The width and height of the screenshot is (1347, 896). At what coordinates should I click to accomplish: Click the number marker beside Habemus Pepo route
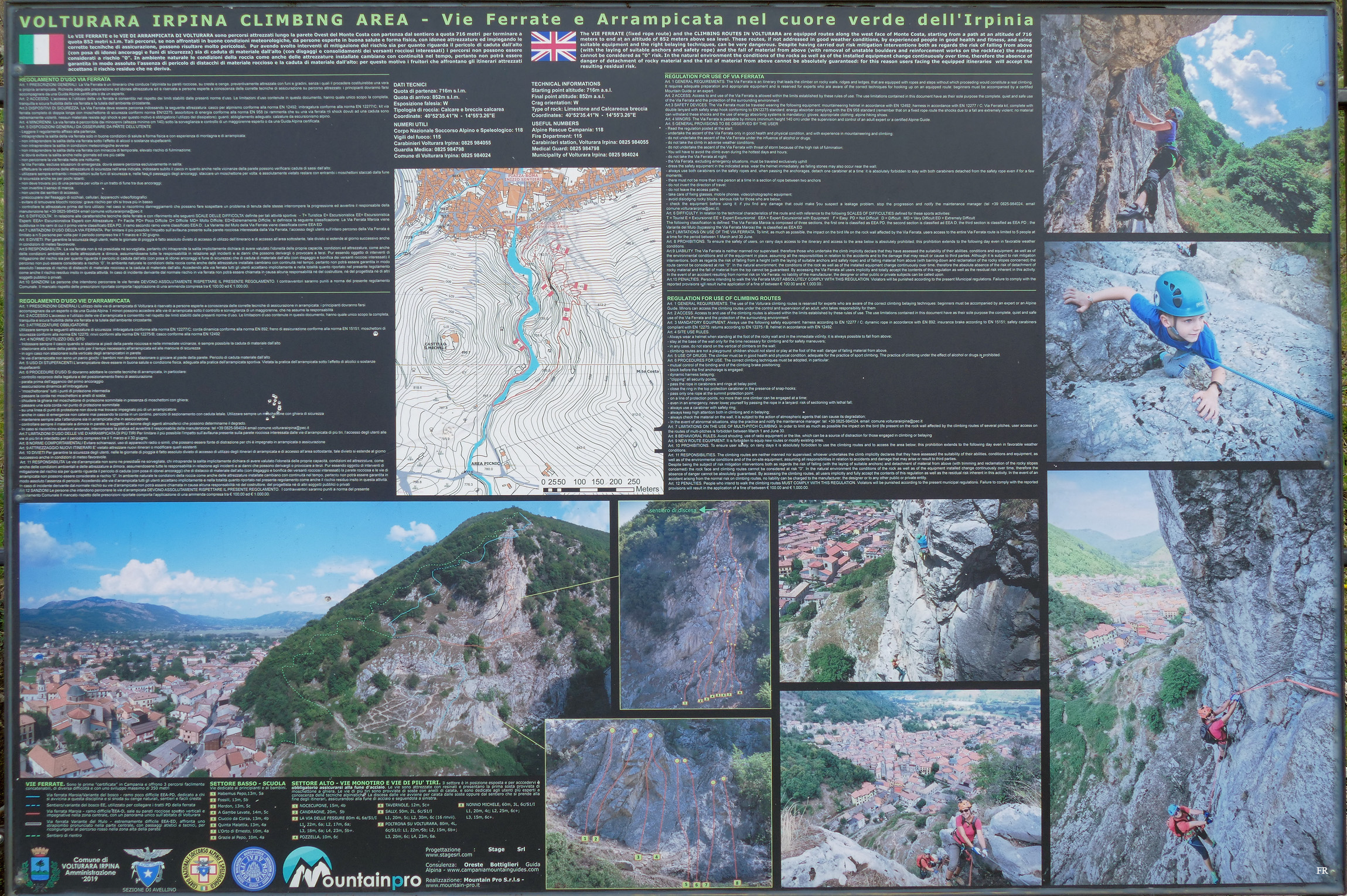point(213,793)
